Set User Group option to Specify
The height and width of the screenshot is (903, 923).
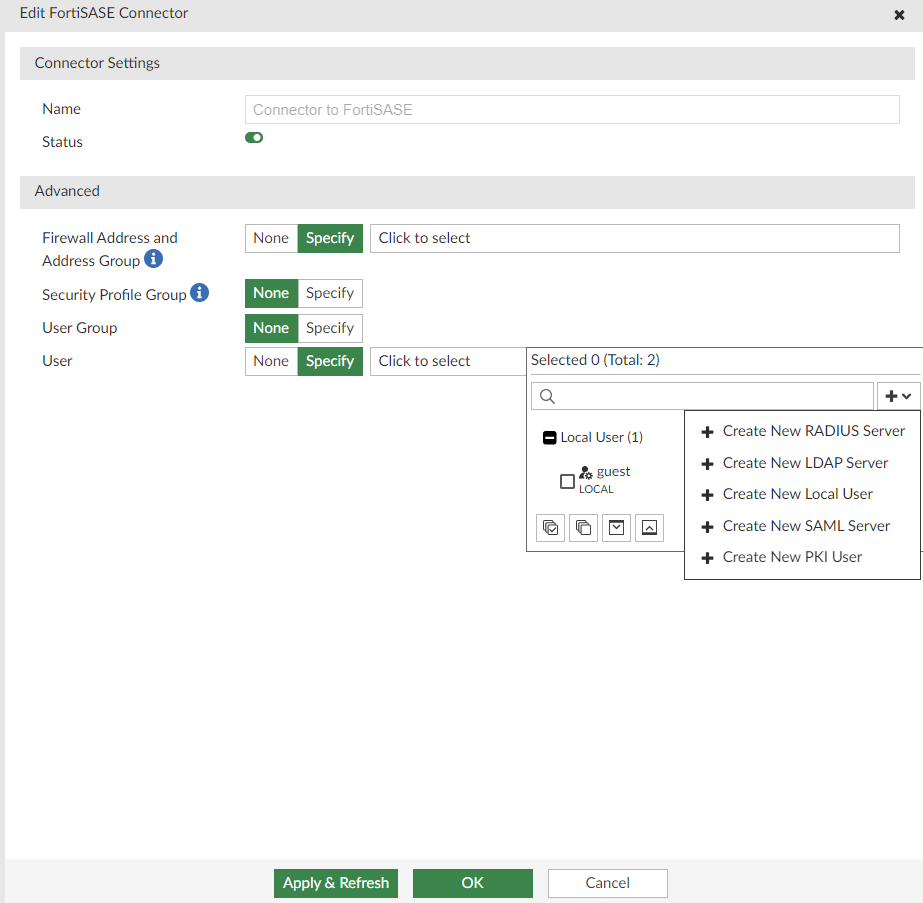(330, 328)
